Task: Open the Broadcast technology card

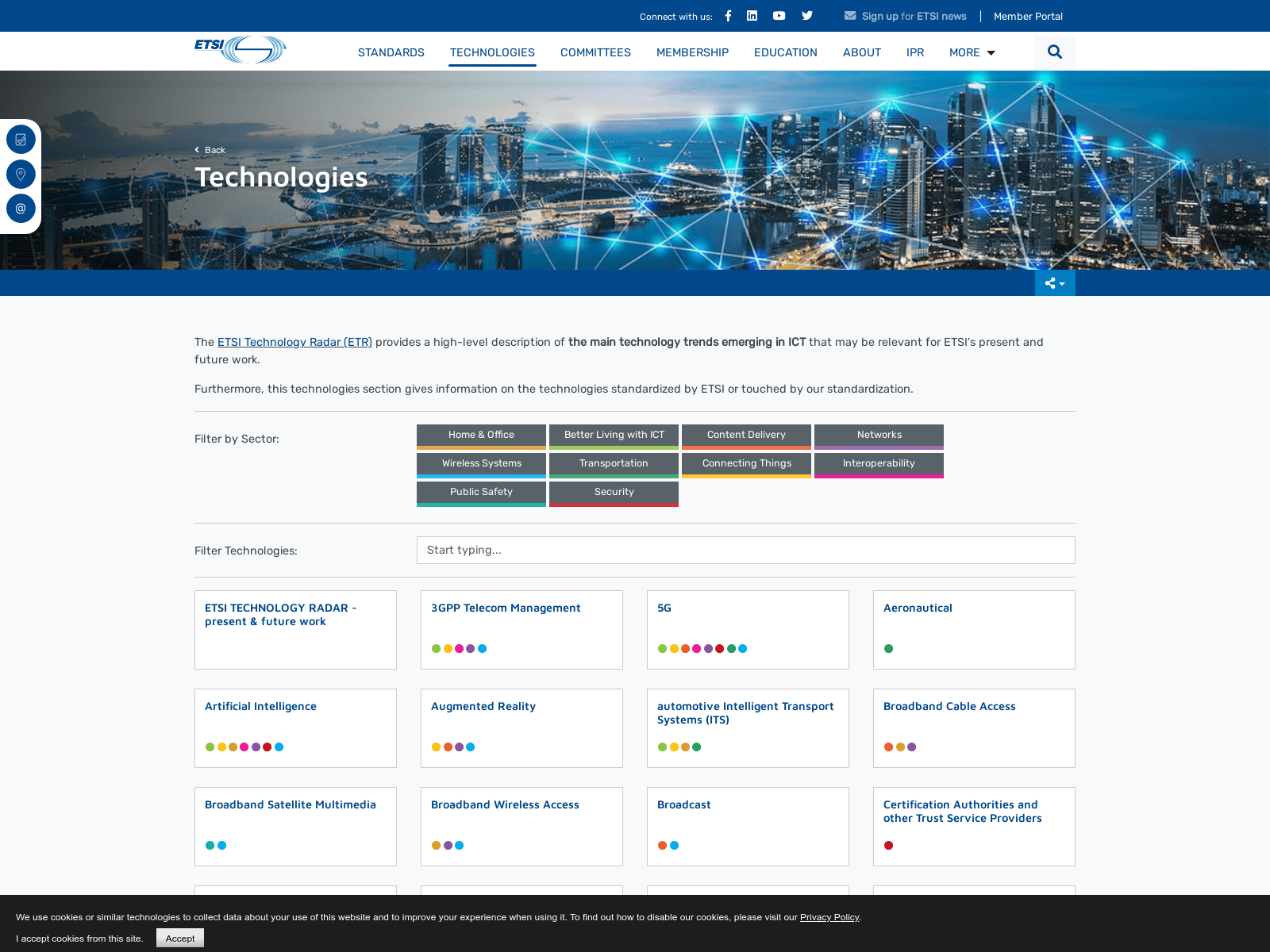Action: coord(748,827)
